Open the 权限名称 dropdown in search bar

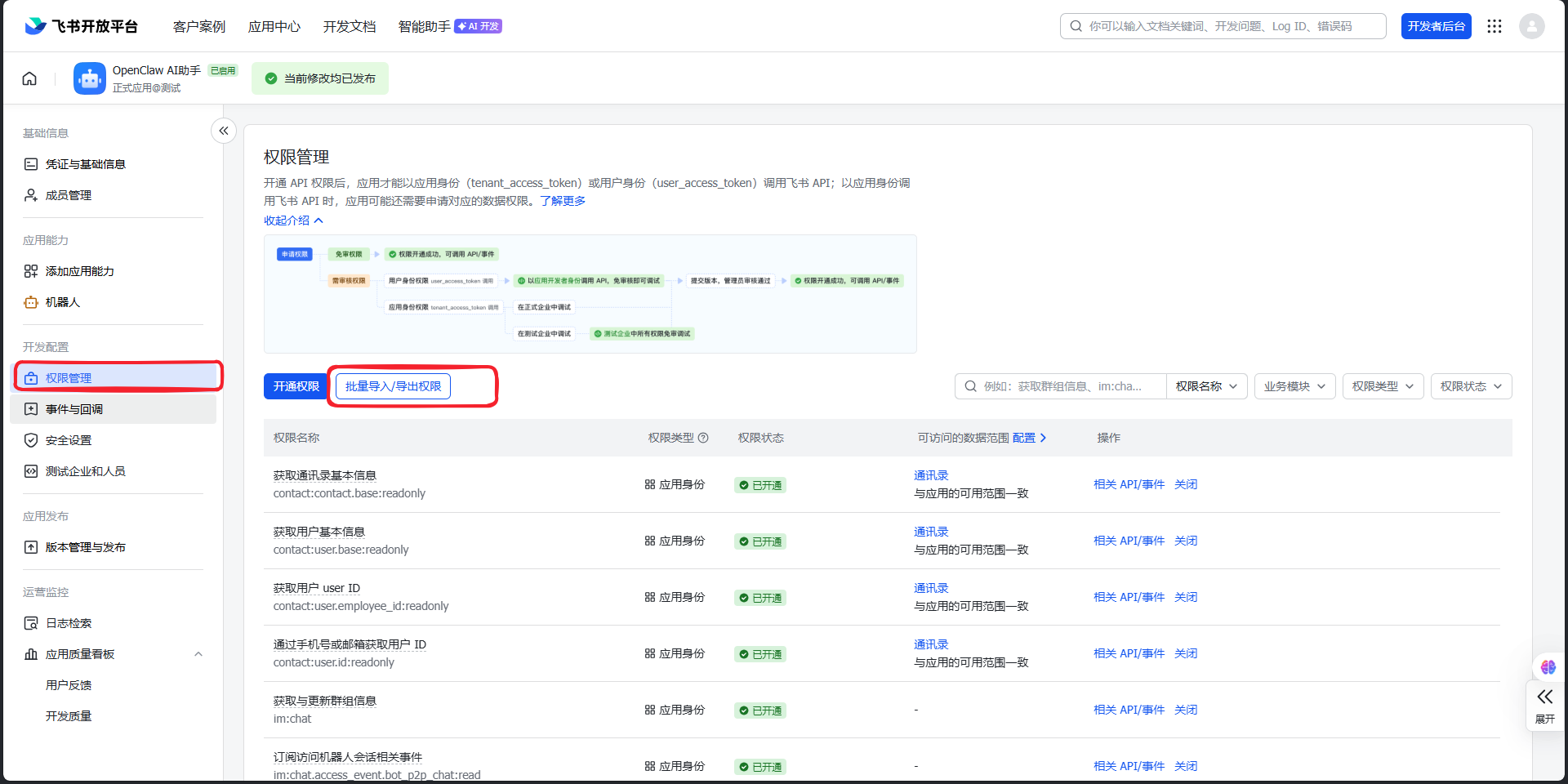click(x=1206, y=386)
